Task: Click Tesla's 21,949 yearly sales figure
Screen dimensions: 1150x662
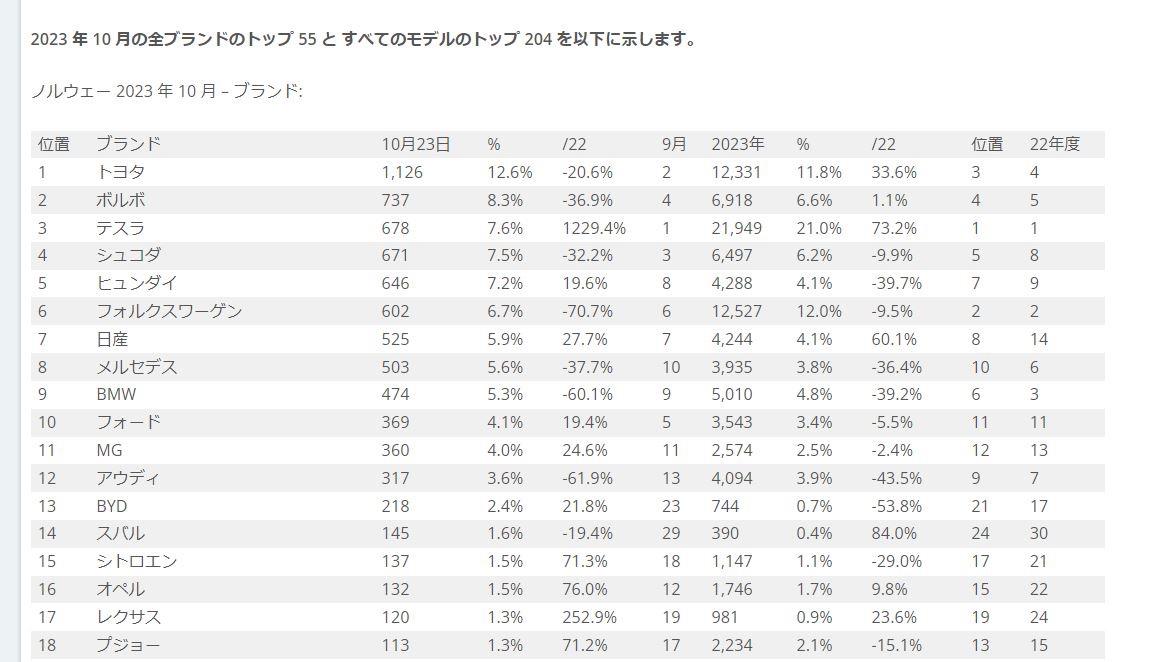Action: pos(736,228)
